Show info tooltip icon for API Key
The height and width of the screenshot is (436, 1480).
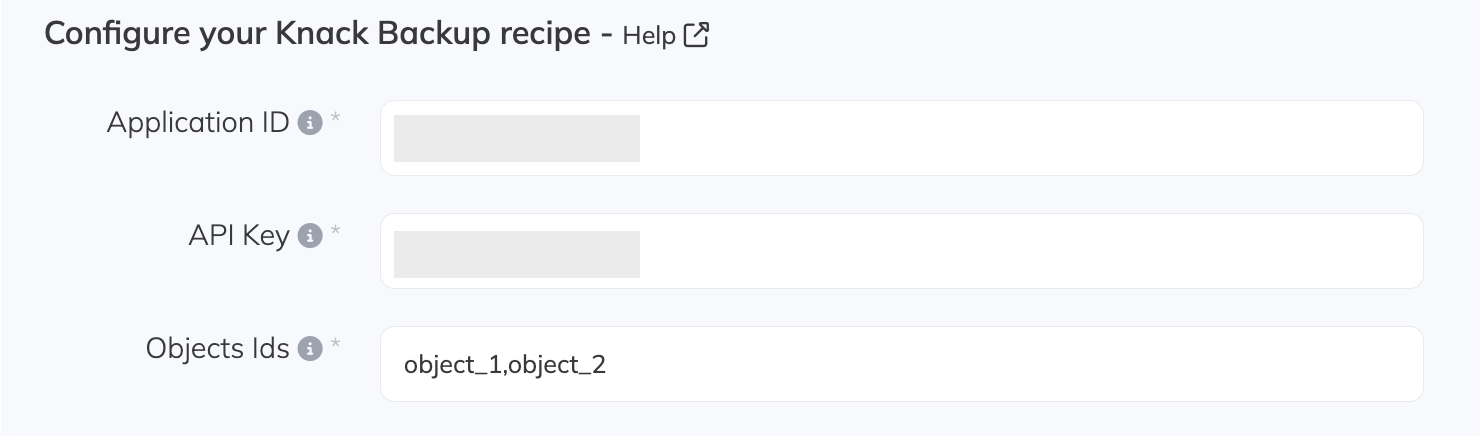(310, 237)
